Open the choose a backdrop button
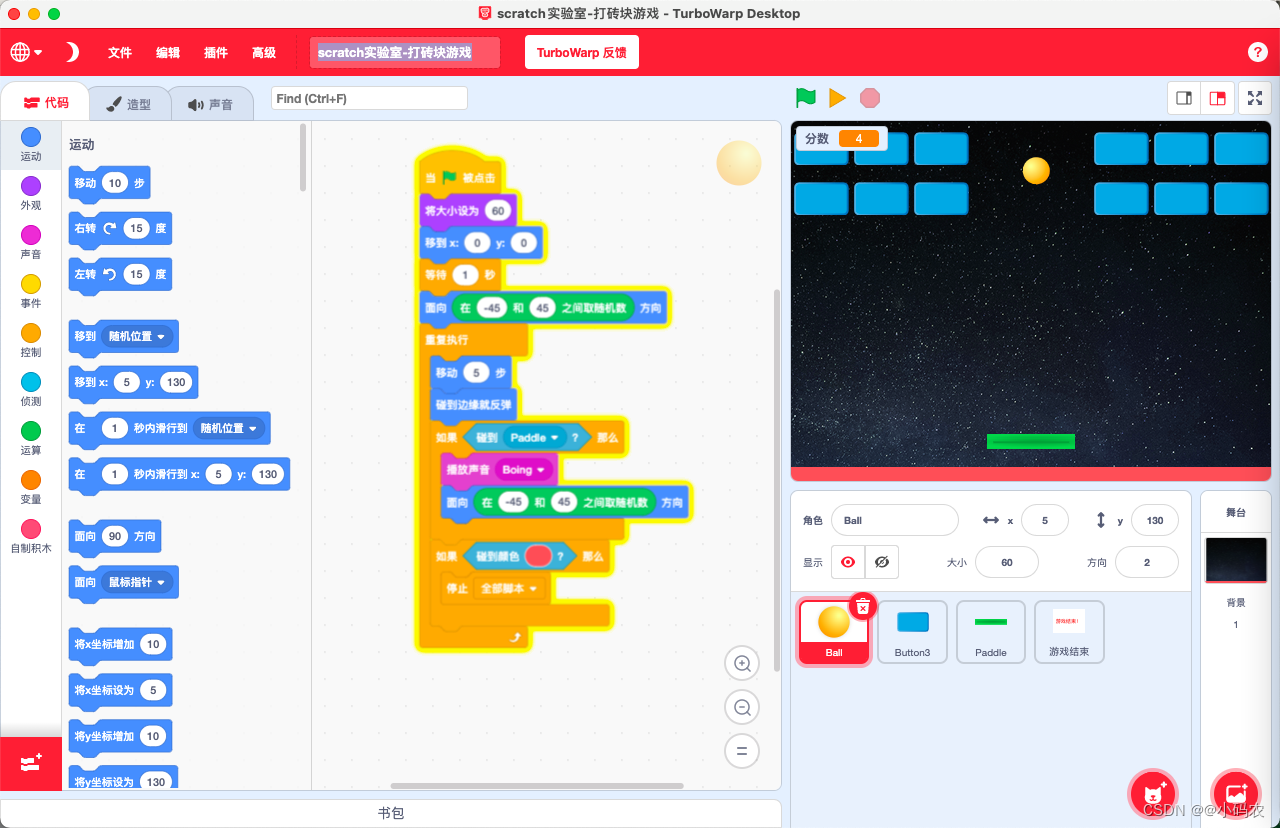Screen dimensions: 1280x828 pos(1235,793)
